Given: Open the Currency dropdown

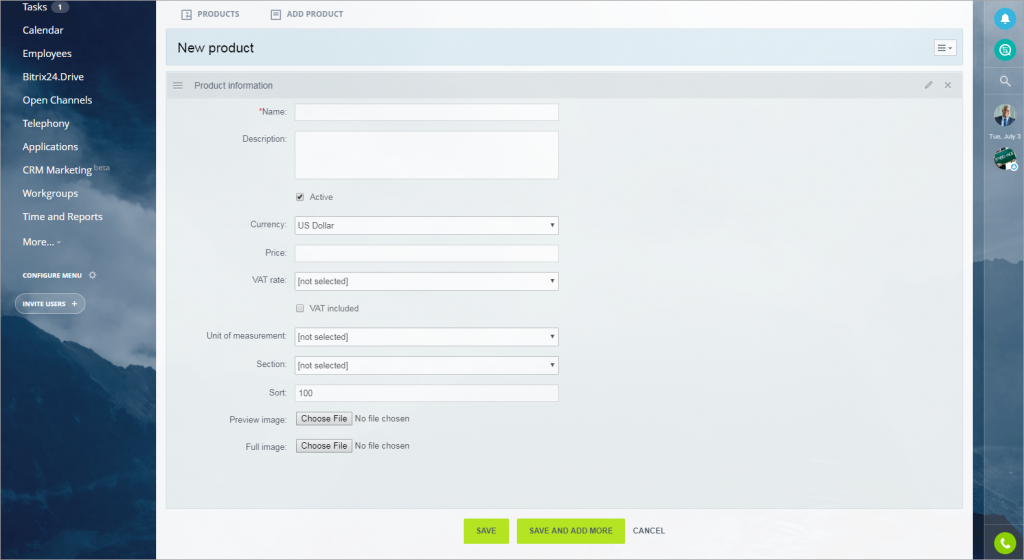Looking at the screenshot, I should 426,225.
